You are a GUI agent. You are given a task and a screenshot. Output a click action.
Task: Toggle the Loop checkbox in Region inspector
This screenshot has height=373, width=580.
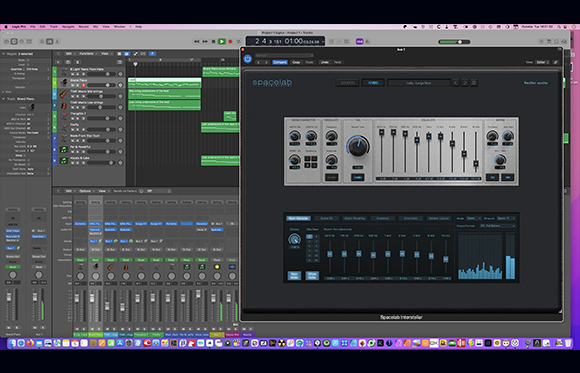(x=28, y=64)
